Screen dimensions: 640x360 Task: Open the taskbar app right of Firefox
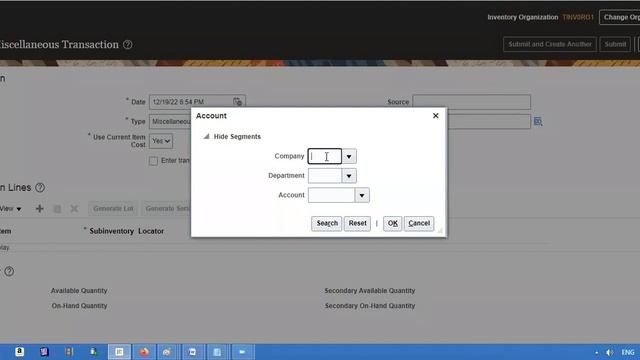[x=167, y=352]
